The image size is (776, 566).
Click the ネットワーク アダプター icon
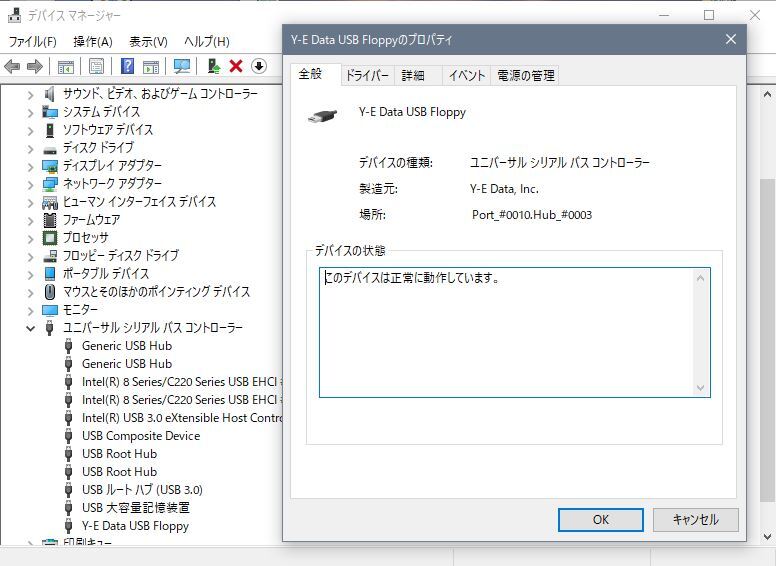pos(49,184)
